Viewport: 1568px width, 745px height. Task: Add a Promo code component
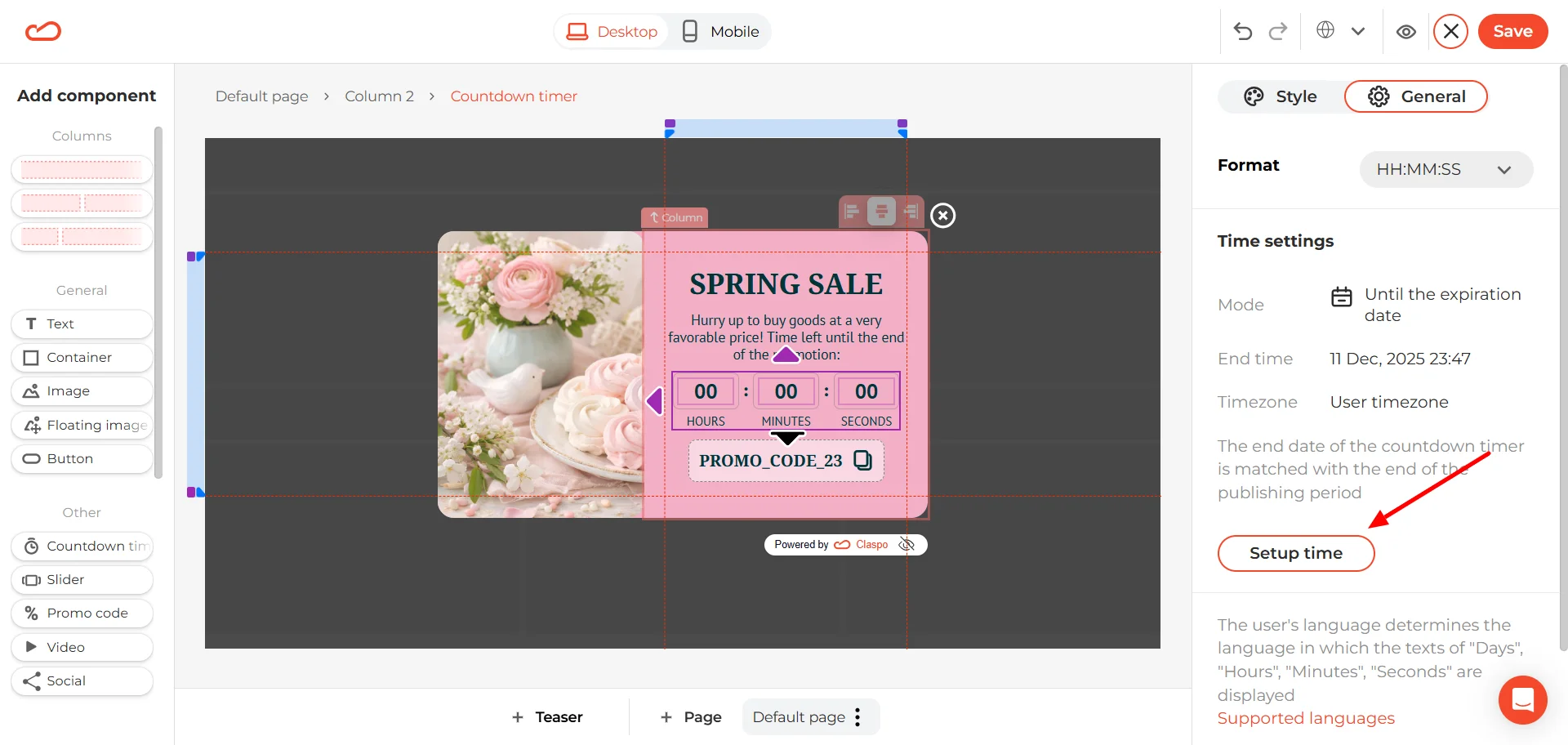pos(81,613)
